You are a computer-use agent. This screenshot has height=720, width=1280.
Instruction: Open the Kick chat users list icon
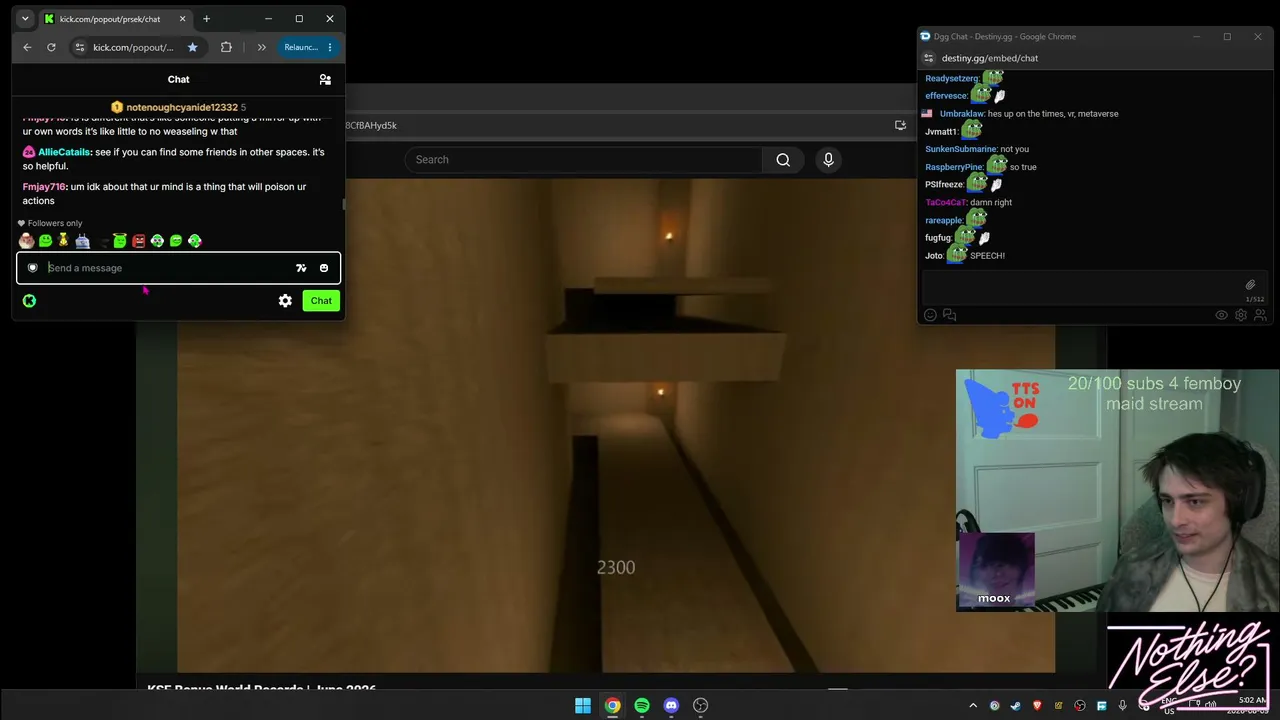pyautogui.click(x=325, y=79)
